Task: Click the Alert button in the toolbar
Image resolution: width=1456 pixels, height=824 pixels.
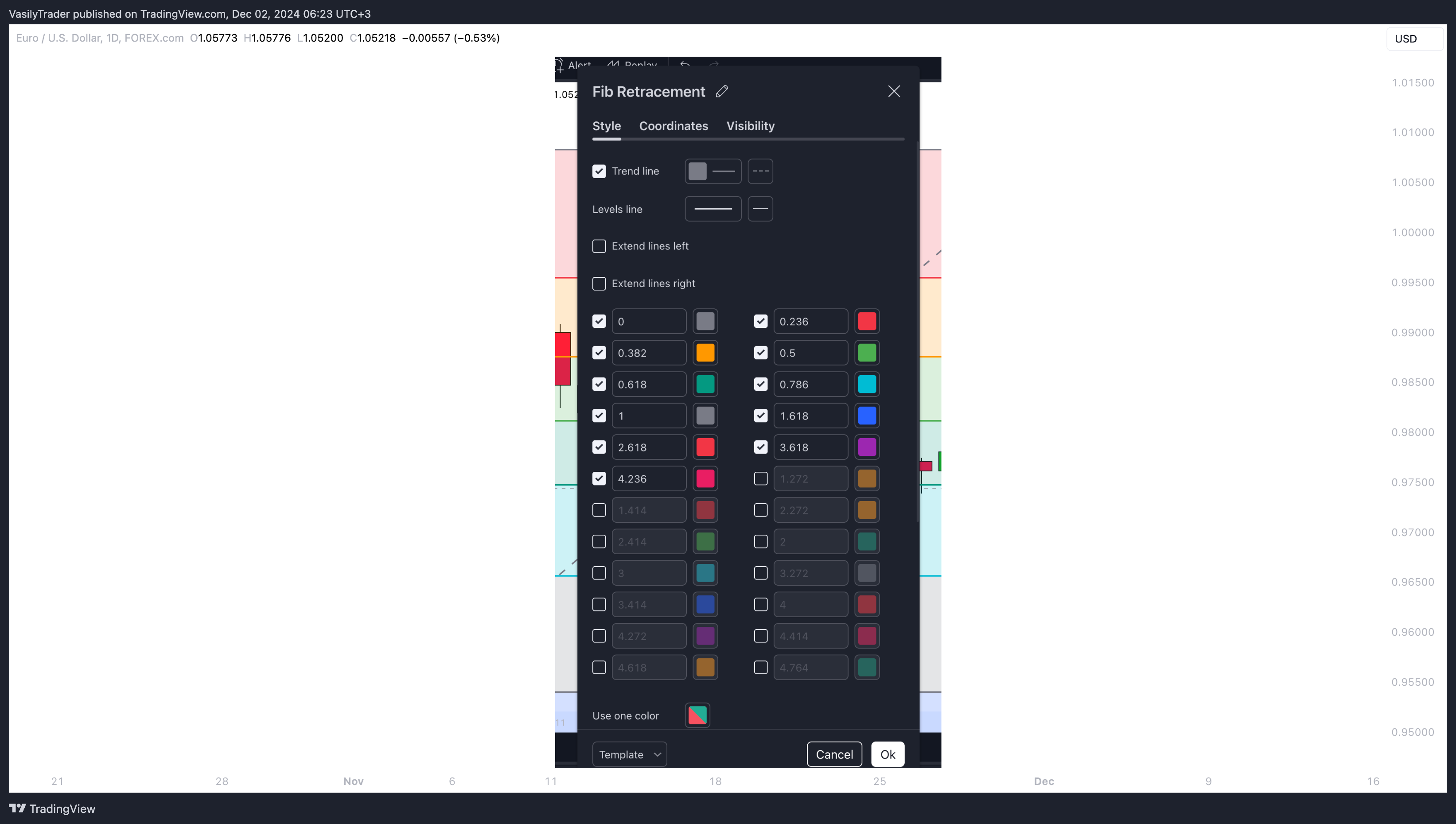Action: tap(573, 65)
